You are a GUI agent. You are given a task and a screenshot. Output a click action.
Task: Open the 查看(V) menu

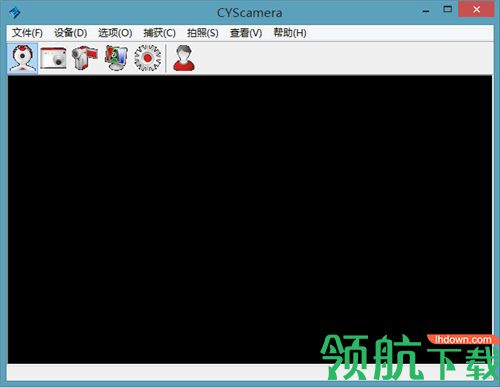246,33
